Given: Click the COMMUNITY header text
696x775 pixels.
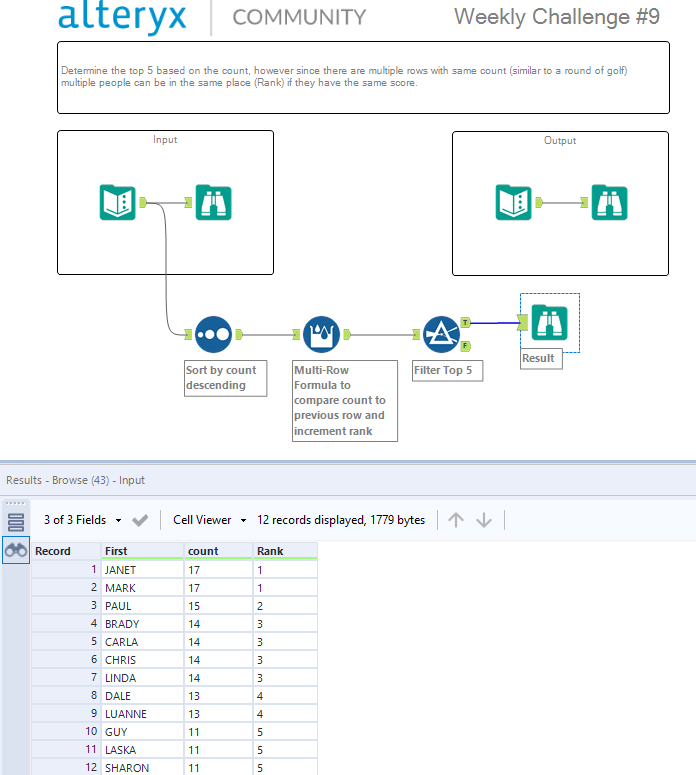Looking at the screenshot, I should 300,17.
